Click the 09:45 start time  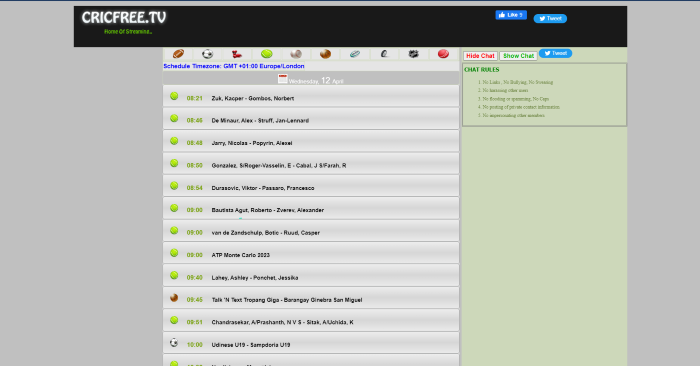click(195, 300)
